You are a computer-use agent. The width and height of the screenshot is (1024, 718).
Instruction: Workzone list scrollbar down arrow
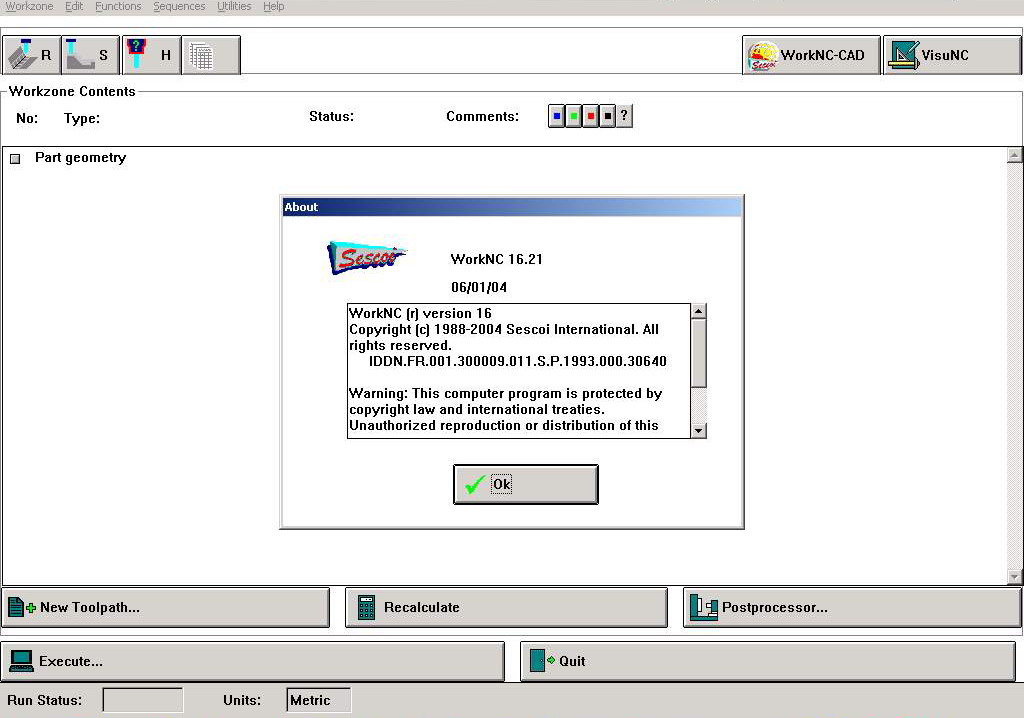coord(1014,577)
